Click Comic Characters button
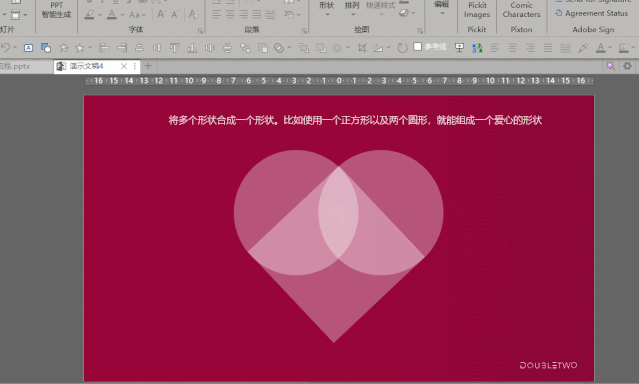This screenshot has width=639, height=384. point(521,10)
